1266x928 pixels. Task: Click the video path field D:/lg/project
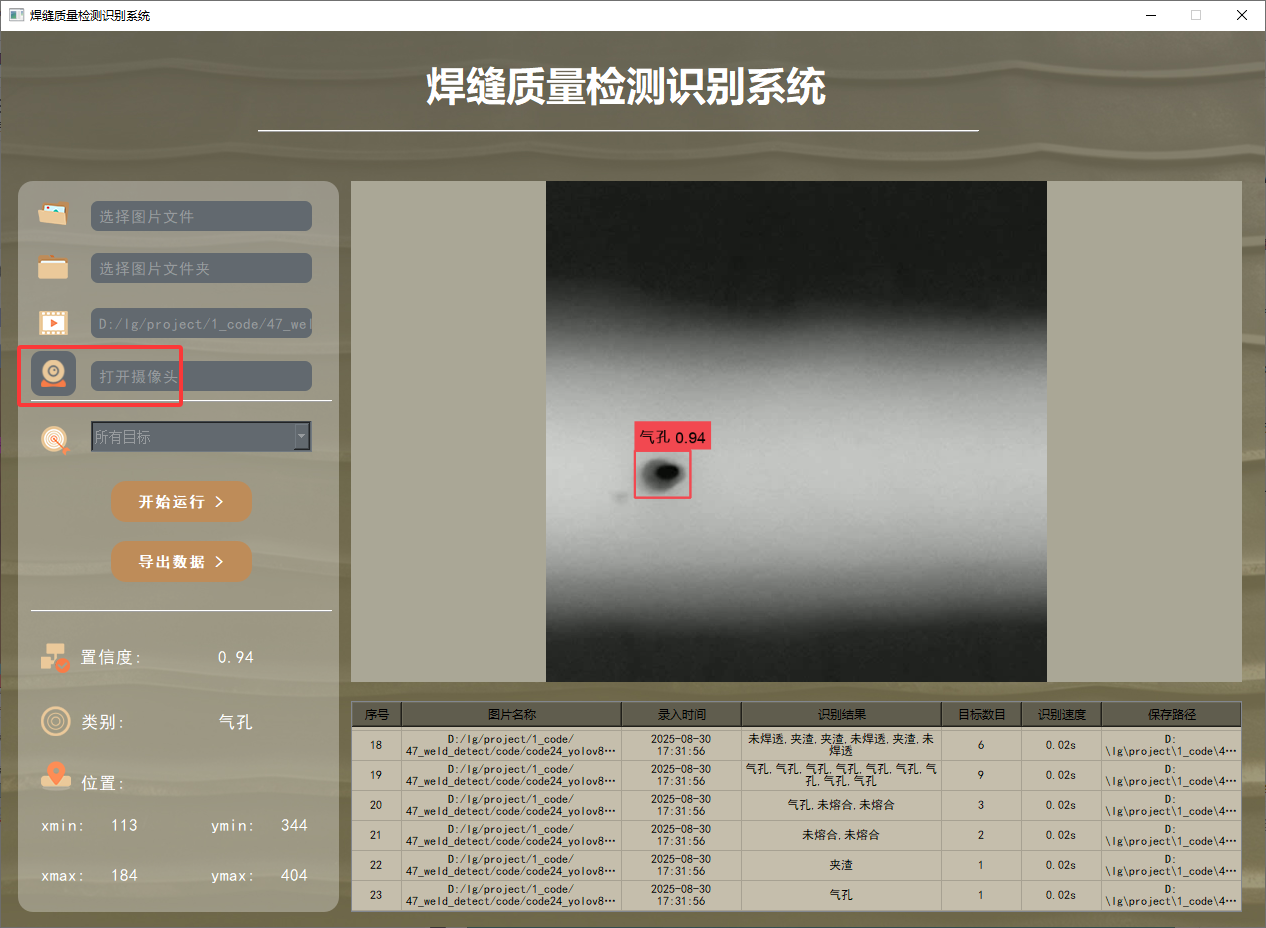click(201, 323)
